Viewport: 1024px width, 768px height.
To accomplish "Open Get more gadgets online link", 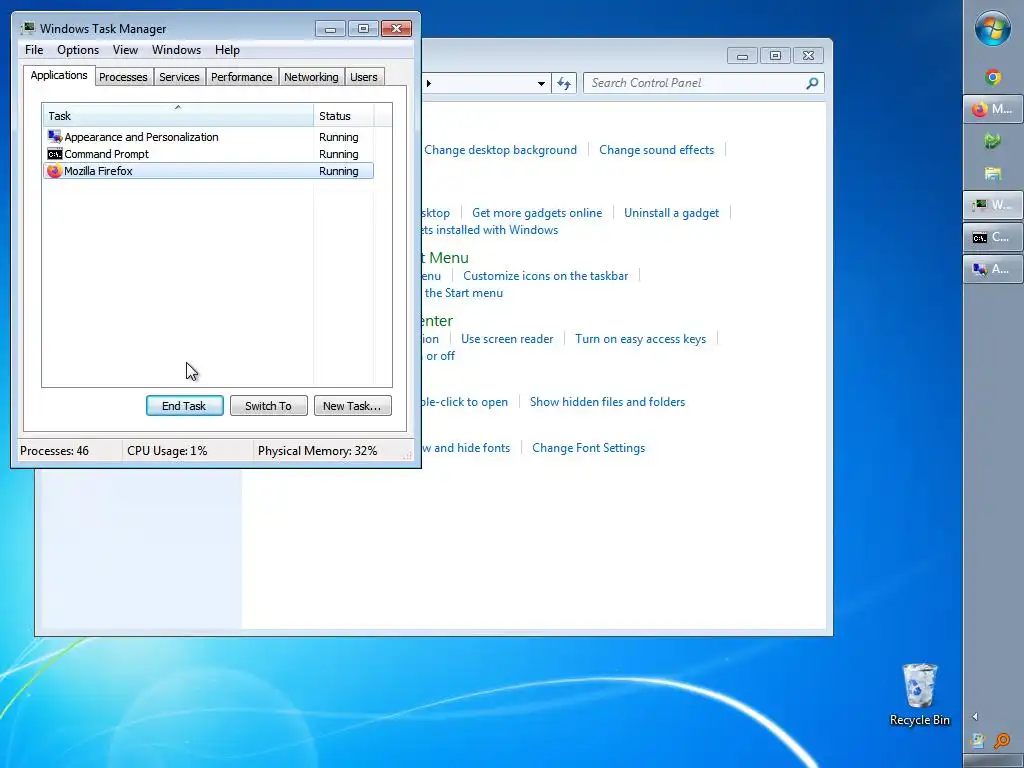I will pos(537,213).
